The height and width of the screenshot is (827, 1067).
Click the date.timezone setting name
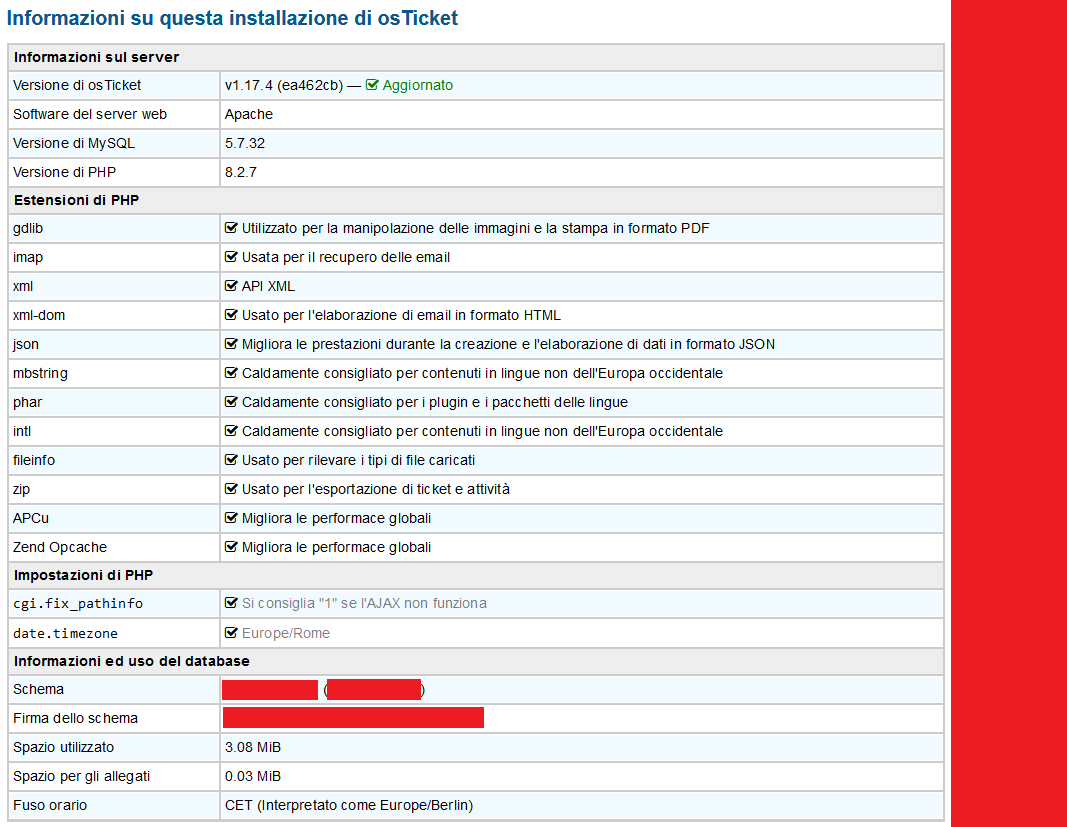65,633
